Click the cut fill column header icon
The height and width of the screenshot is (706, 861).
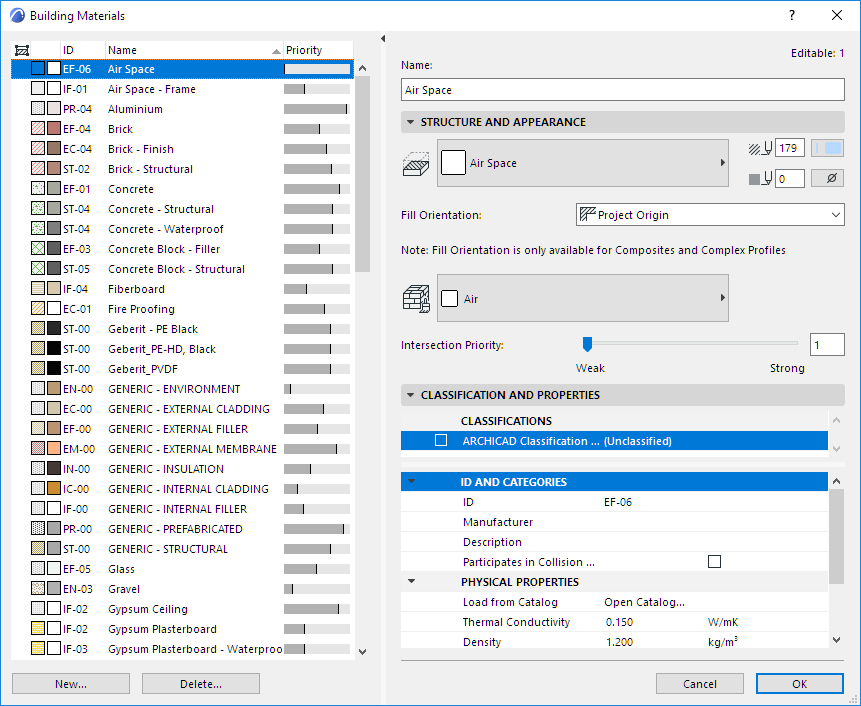tap(23, 50)
